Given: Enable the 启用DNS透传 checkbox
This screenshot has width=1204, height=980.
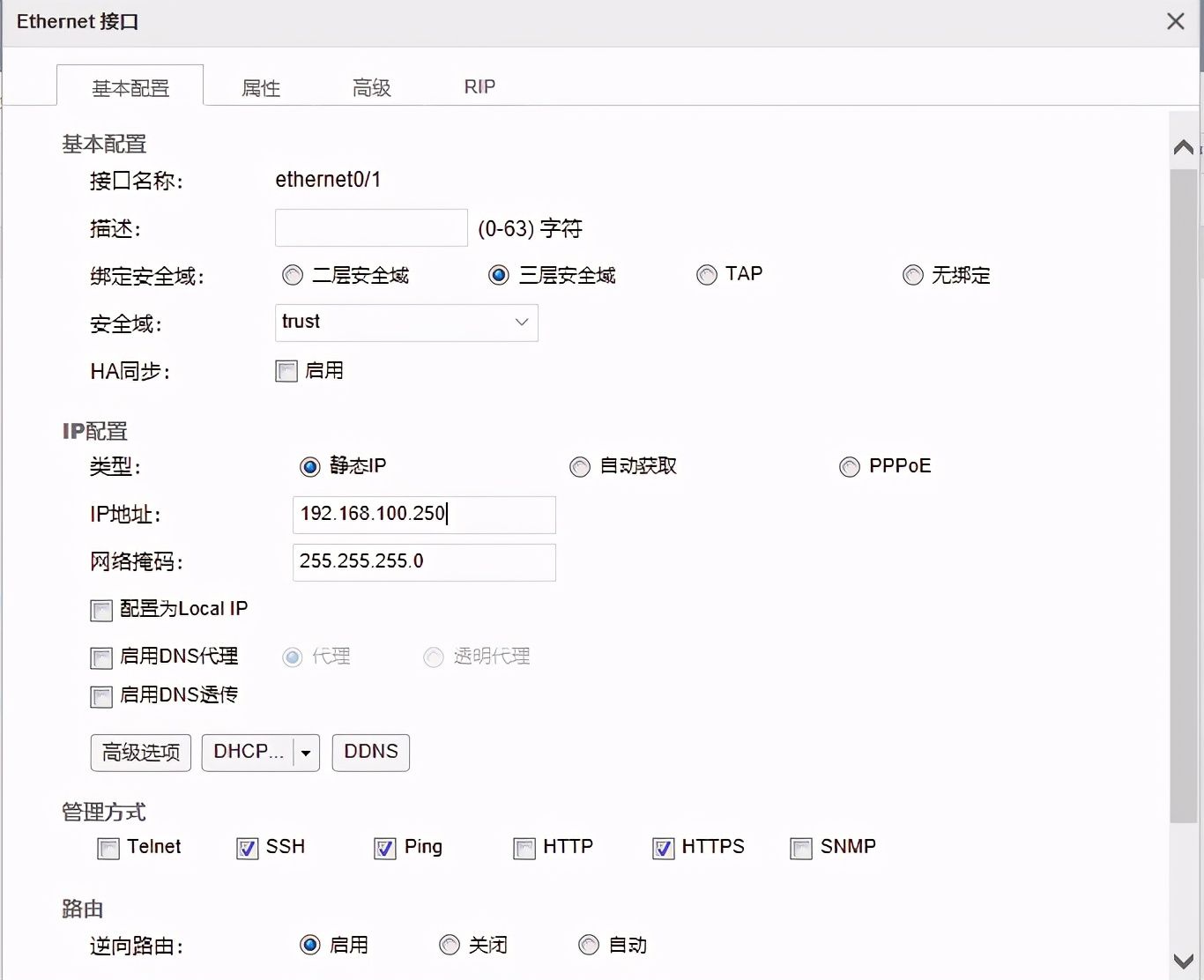Looking at the screenshot, I should 101,697.
